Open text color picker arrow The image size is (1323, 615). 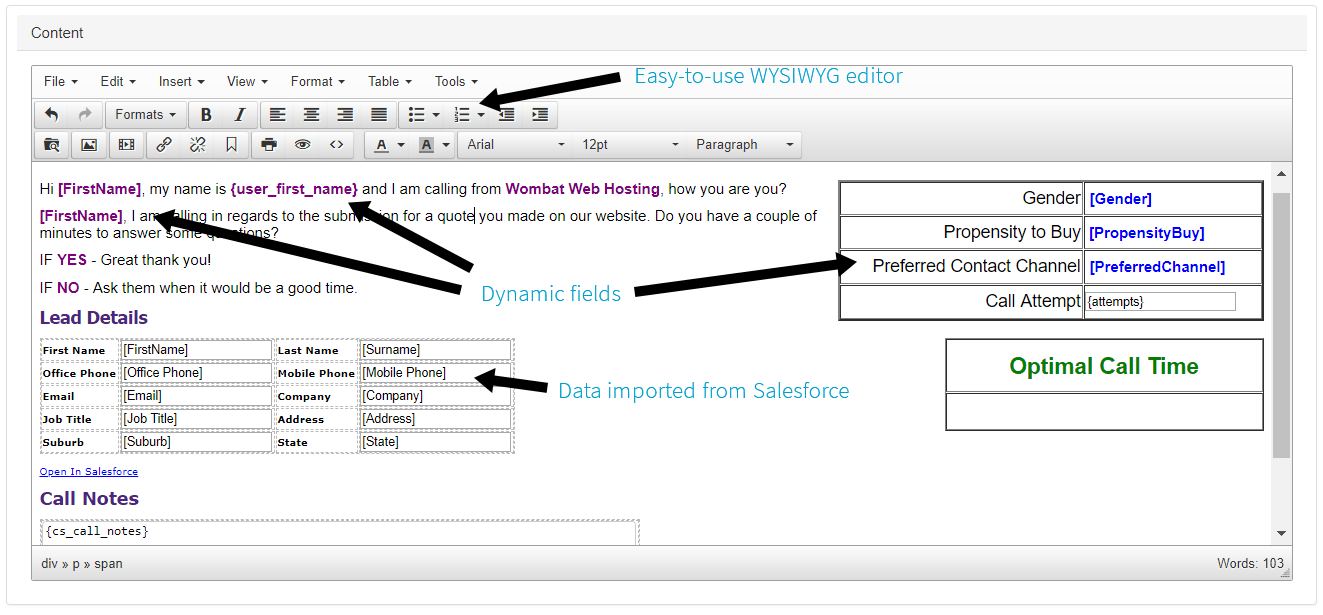401,146
